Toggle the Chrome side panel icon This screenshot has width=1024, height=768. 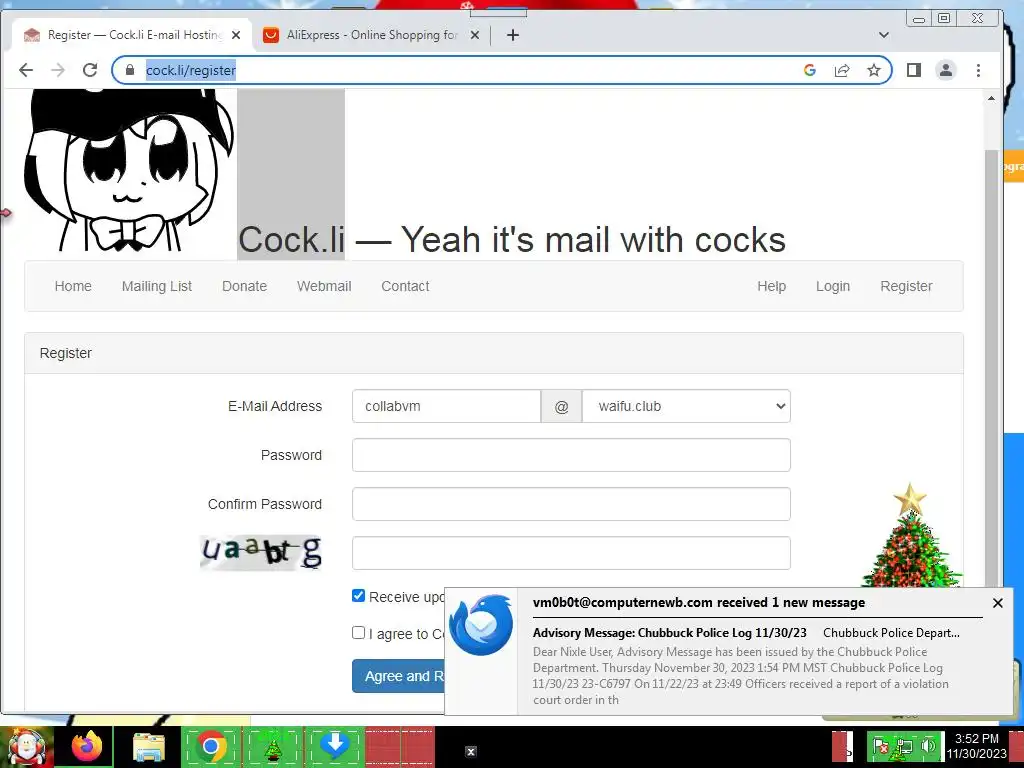click(x=914, y=70)
